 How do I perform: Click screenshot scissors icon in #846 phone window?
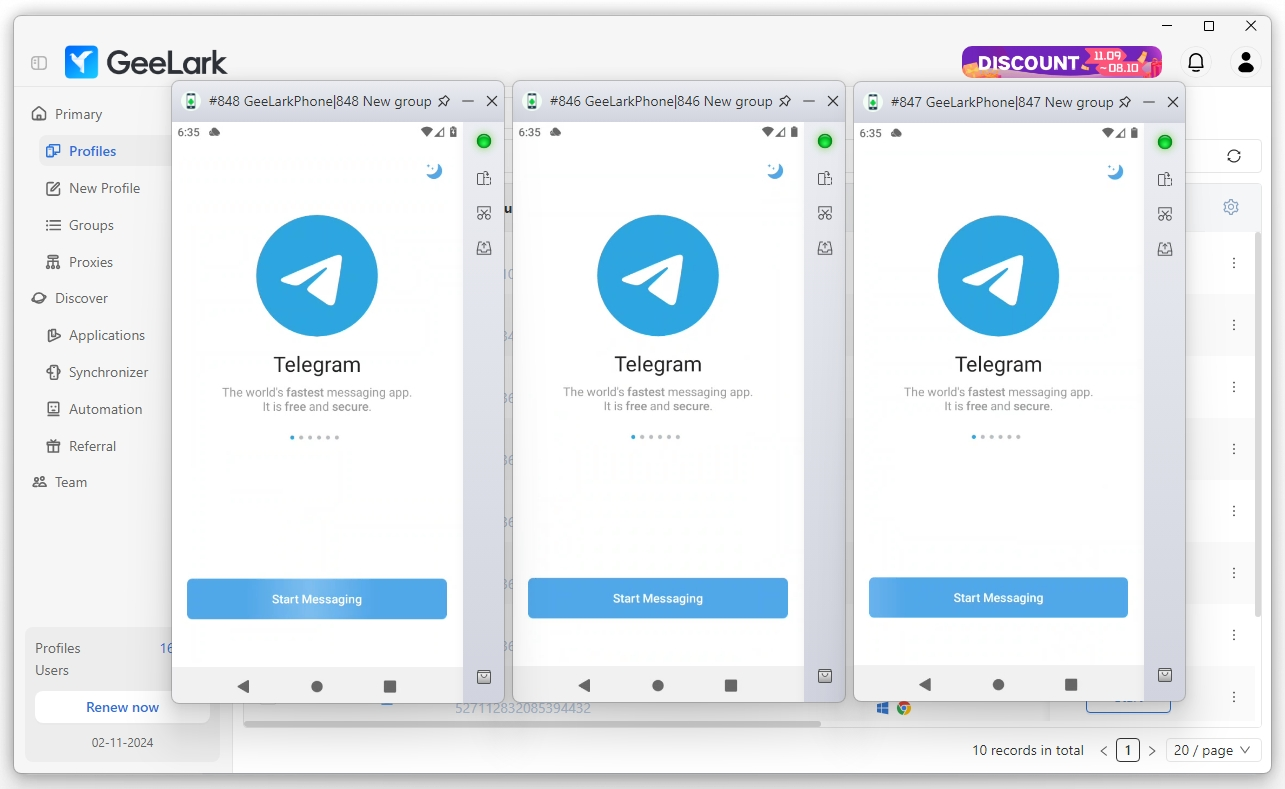click(x=825, y=213)
